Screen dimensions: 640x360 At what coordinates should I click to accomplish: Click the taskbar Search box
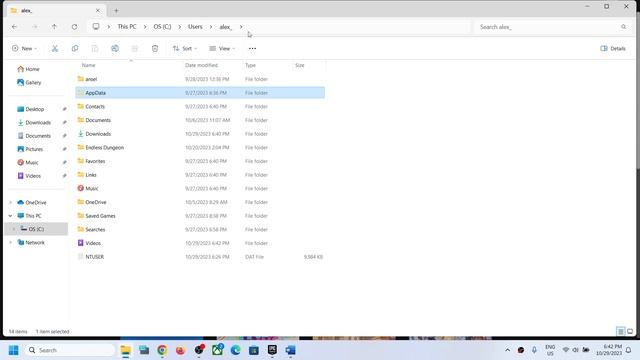click(70, 350)
